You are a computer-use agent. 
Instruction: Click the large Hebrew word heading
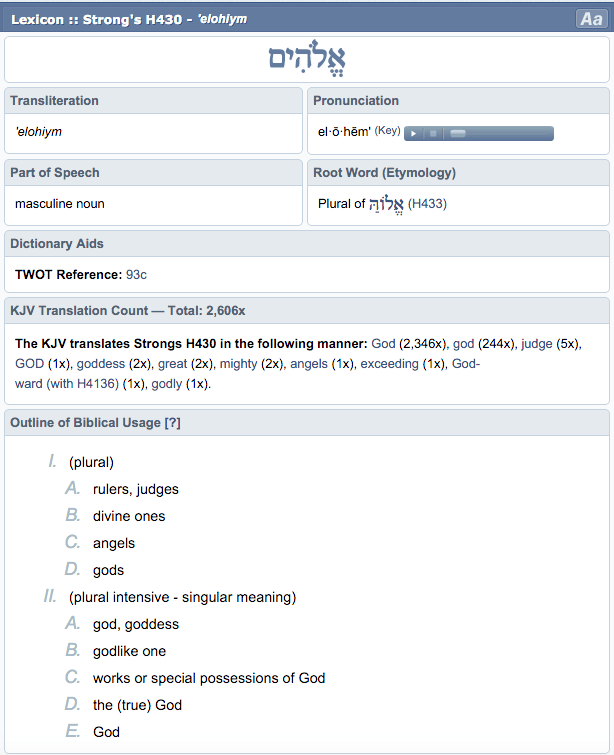pyautogui.click(x=307, y=59)
